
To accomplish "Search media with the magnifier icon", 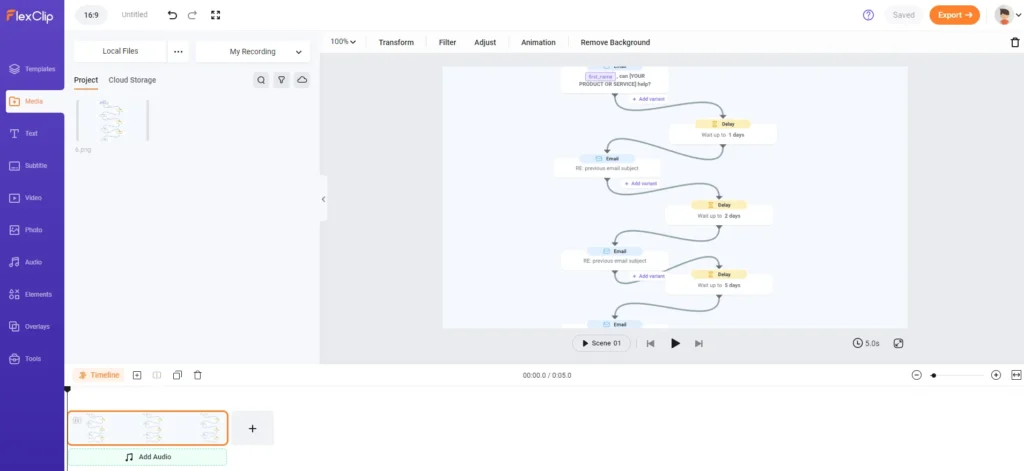I will (261, 80).
